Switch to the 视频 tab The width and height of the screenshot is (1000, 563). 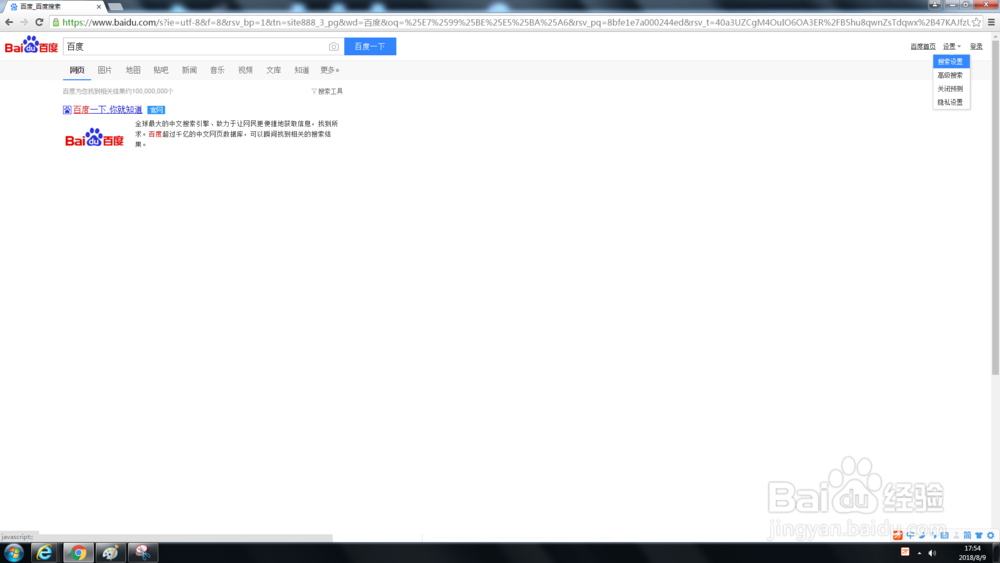coord(246,70)
